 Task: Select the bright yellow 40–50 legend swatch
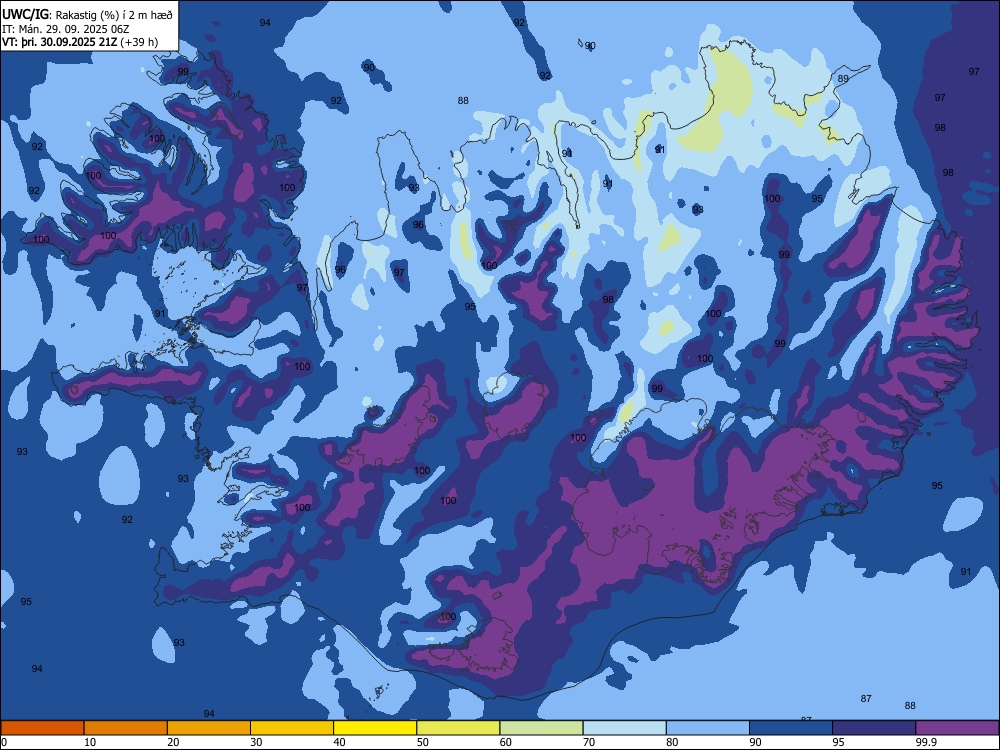(x=375, y=728)
